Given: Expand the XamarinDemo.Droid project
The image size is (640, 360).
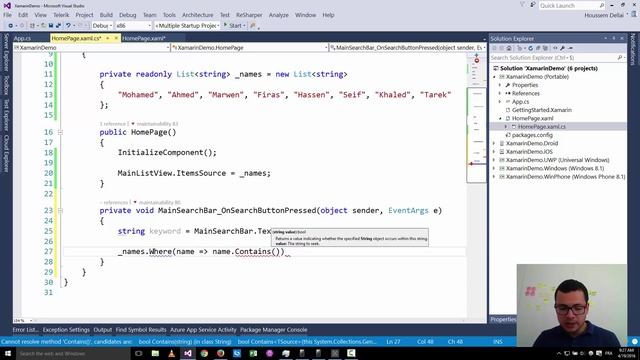Looking at the screenshot, I should pos(494,144).
